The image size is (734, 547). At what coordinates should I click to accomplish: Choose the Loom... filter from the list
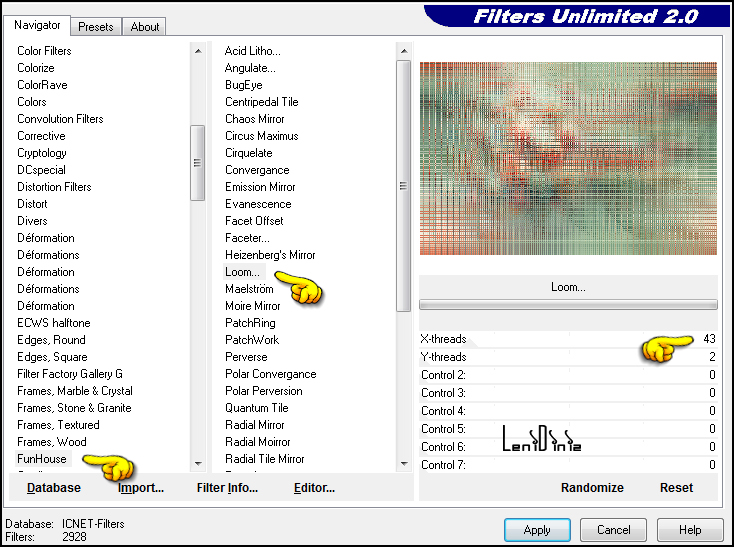pyautogui.click(x=242, y=272)
